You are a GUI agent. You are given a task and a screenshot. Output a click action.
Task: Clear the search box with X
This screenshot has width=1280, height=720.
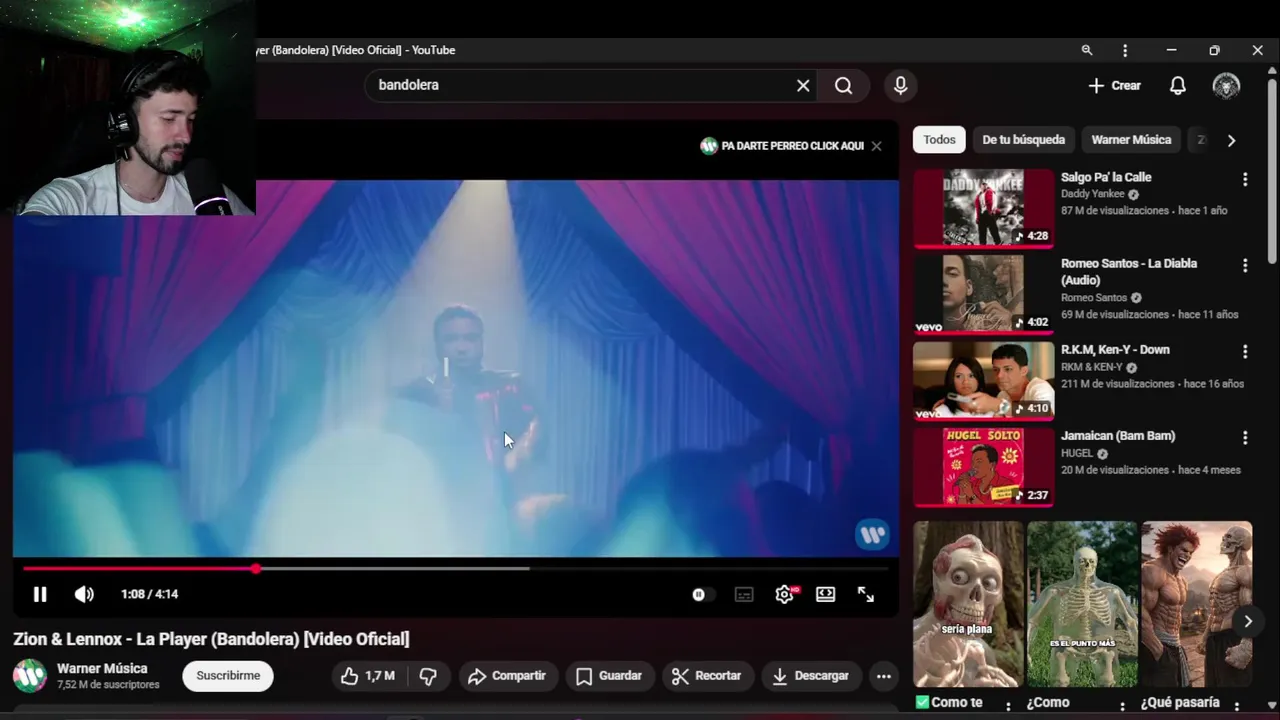tap(803, 85)
